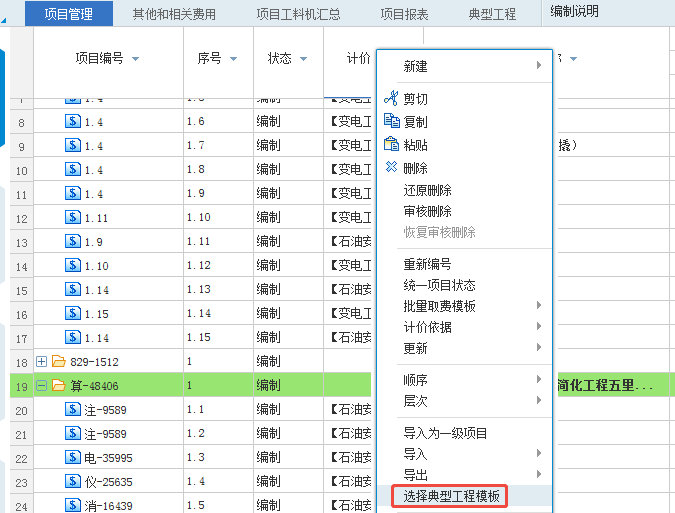Click folder icon of row 算-48406
The image size is (675, 513).
point(59,385)
